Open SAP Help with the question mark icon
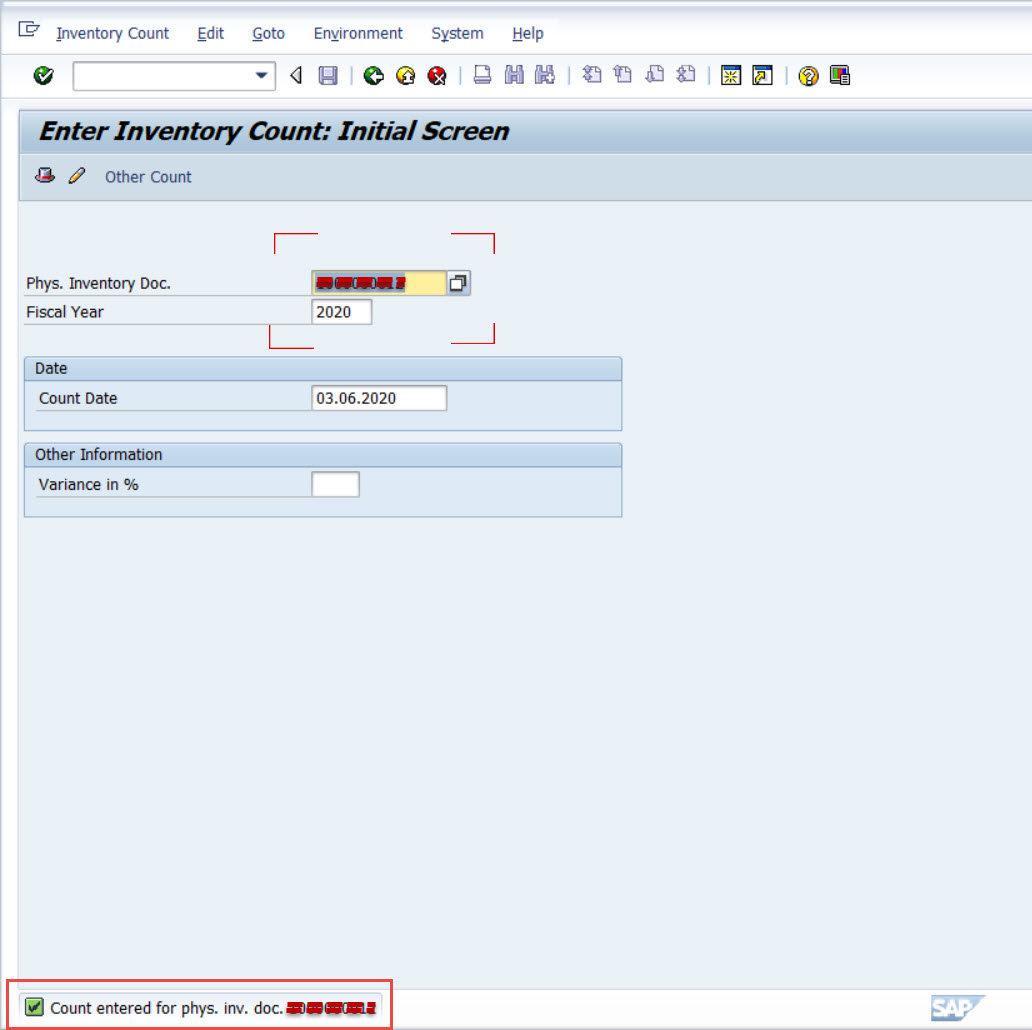Image resolution: width=1032 pixels, height=1030 pixels. click(808, 75)
